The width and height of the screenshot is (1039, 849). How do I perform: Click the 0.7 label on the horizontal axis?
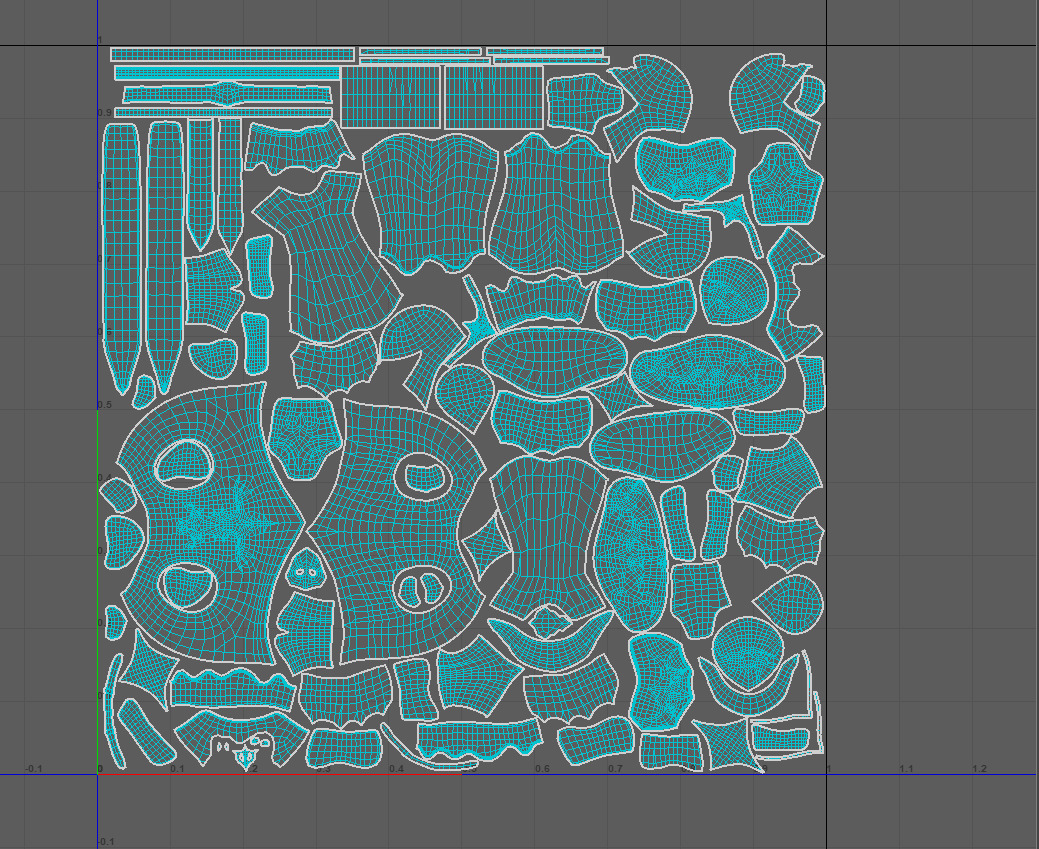(615, 769)
